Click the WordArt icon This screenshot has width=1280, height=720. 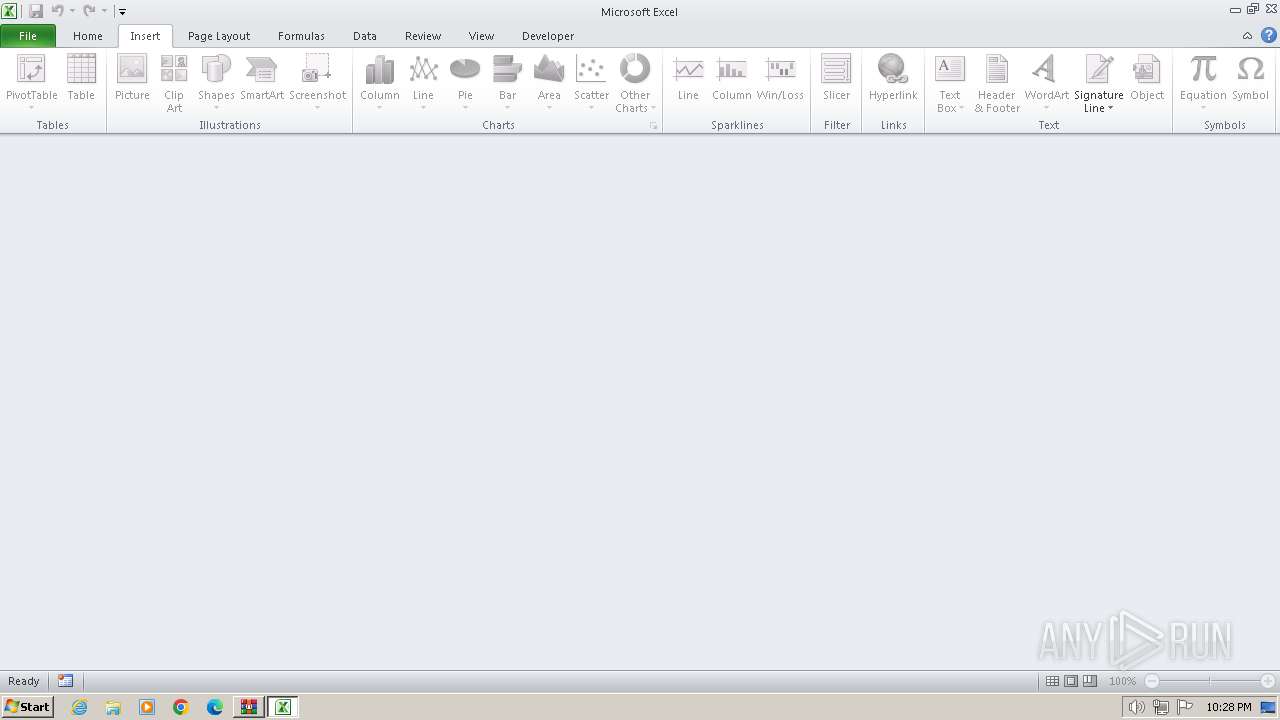coord(1046,70)
